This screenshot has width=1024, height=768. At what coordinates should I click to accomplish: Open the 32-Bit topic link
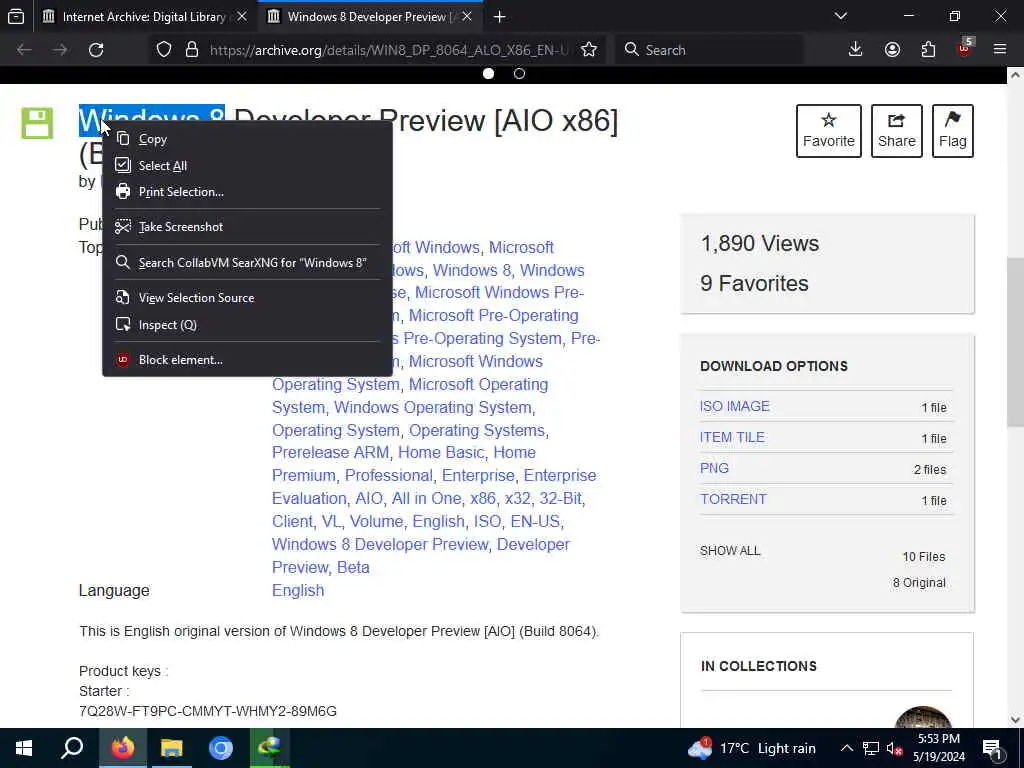(x=560, y=498)
